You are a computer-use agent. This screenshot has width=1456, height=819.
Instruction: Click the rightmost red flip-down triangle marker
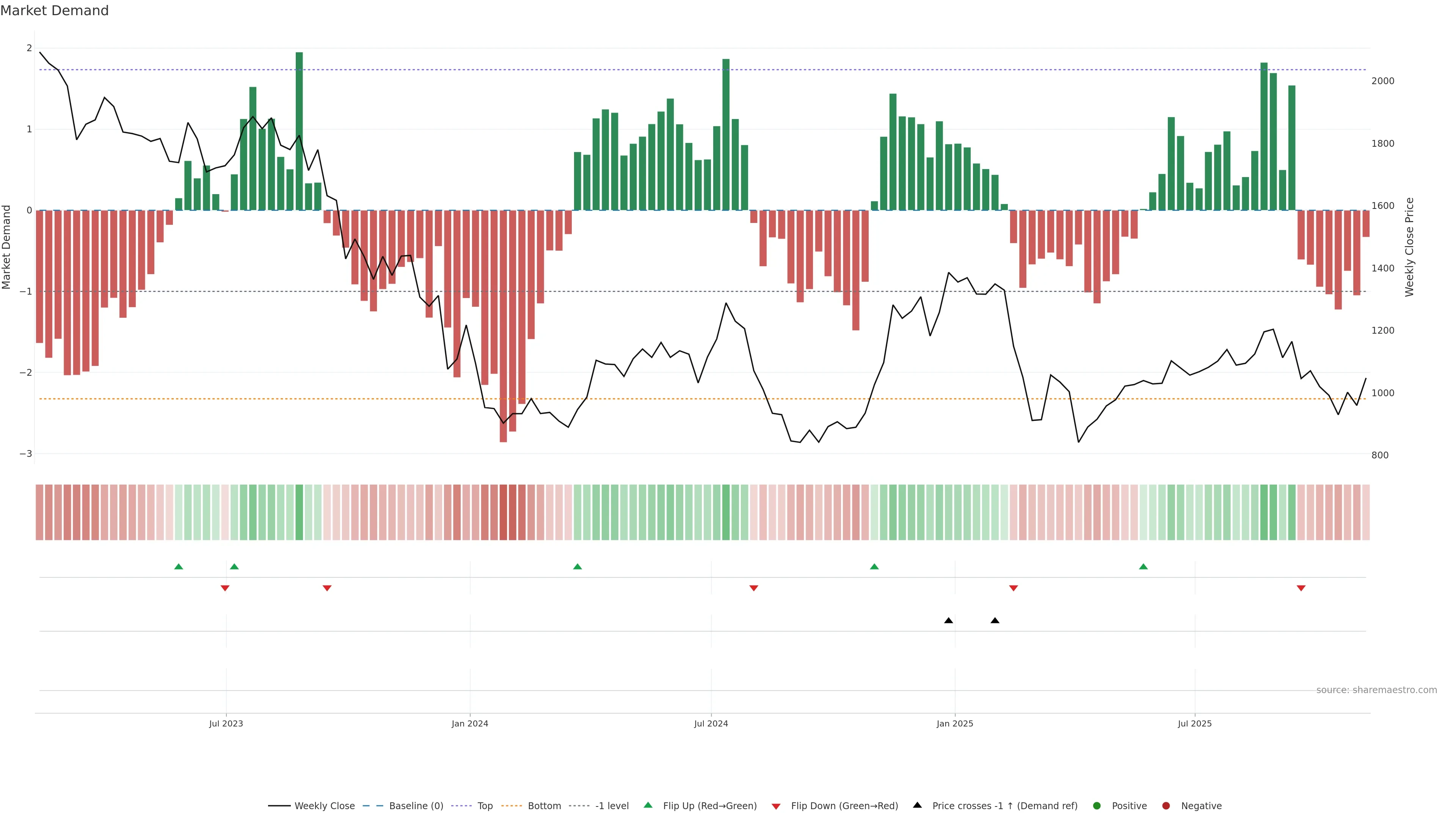(x=1301, y=588)
